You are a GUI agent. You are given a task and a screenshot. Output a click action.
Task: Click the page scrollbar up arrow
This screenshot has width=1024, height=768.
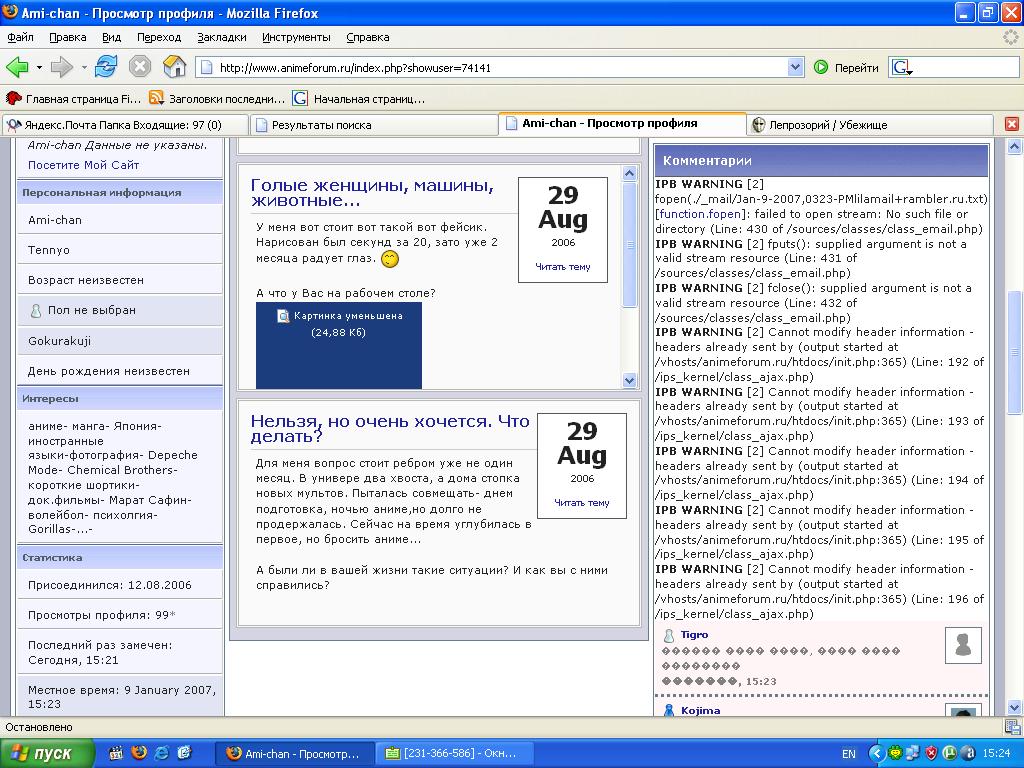(x=1014, y=147)
